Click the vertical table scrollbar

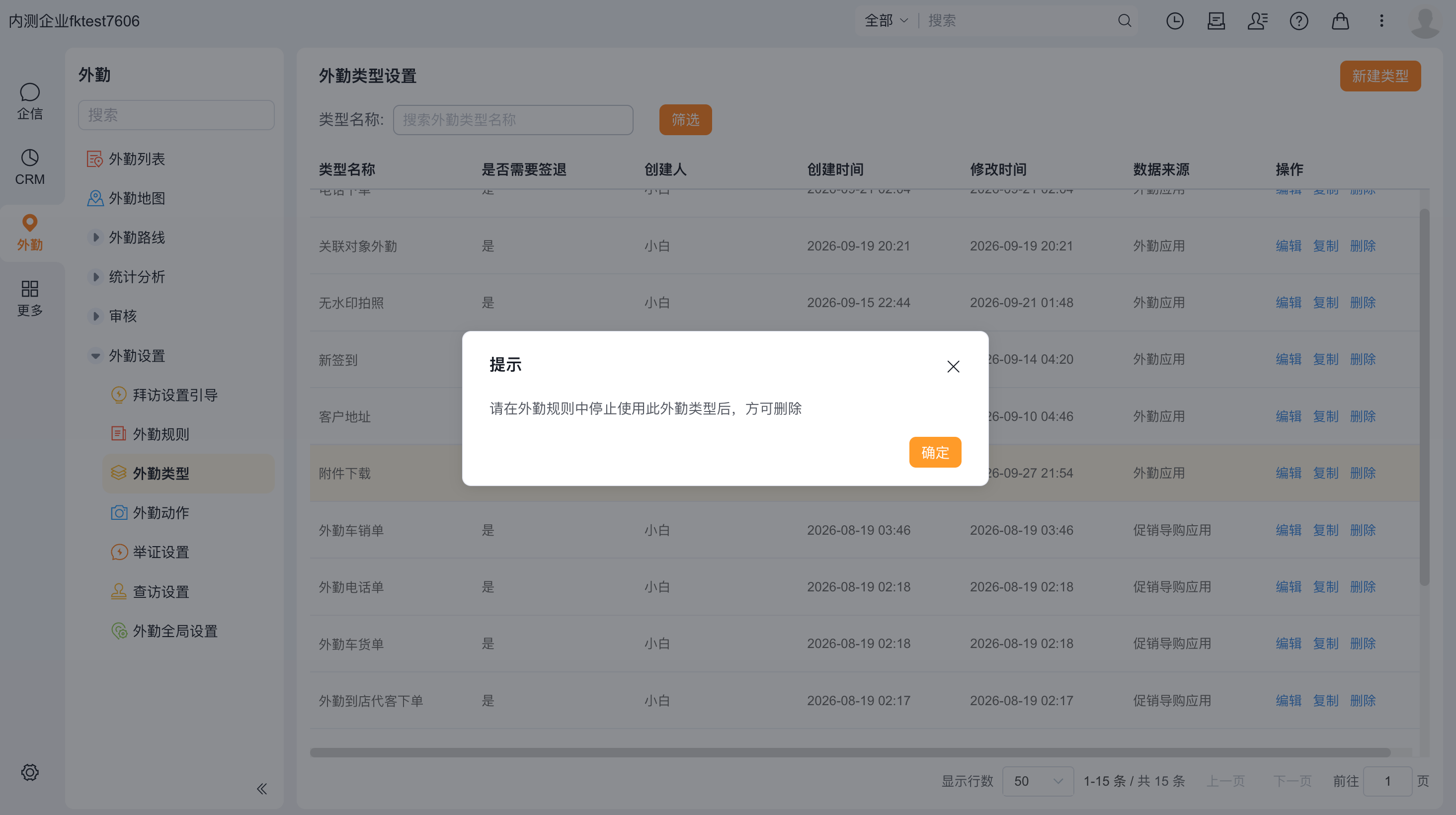[x=1424, y=398]
